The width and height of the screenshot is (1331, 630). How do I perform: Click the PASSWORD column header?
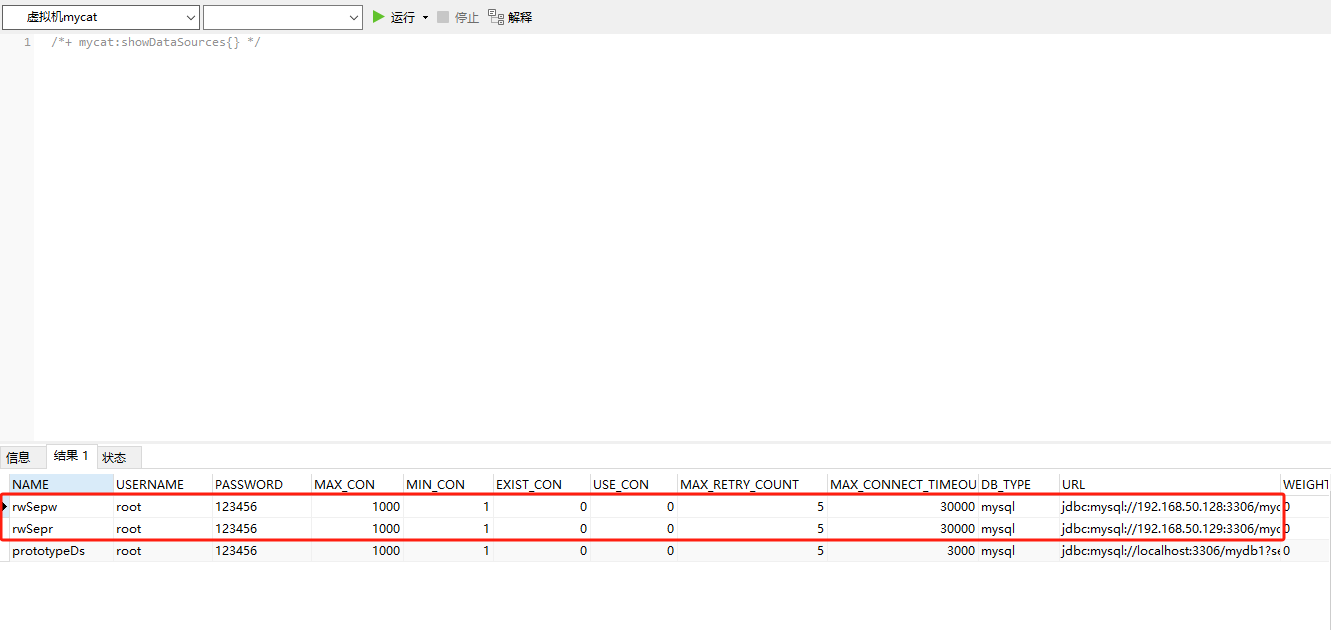[249, 484]
